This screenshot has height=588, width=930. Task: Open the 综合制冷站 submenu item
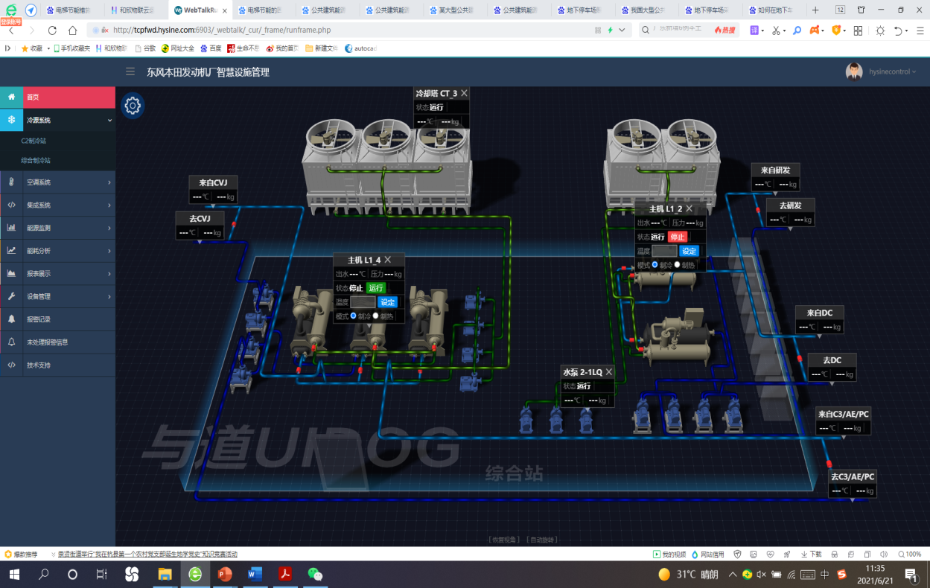36,160
